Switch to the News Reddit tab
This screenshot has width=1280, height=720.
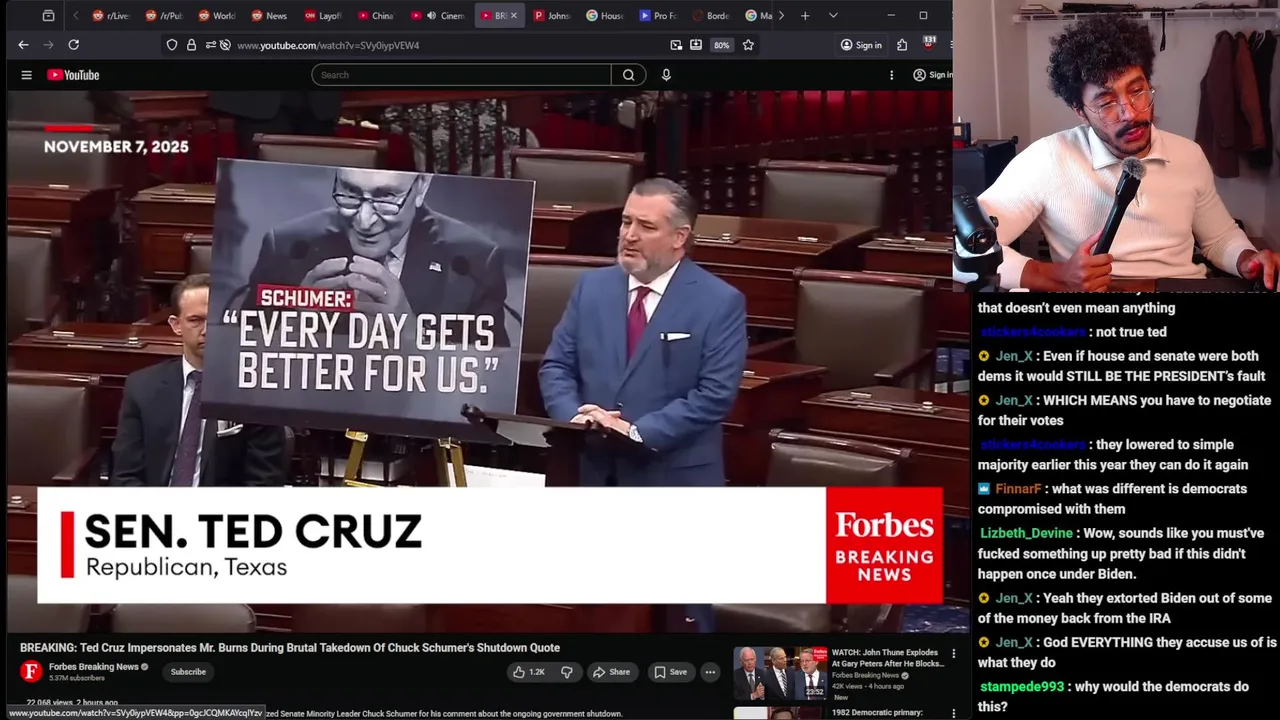(270, 16)
